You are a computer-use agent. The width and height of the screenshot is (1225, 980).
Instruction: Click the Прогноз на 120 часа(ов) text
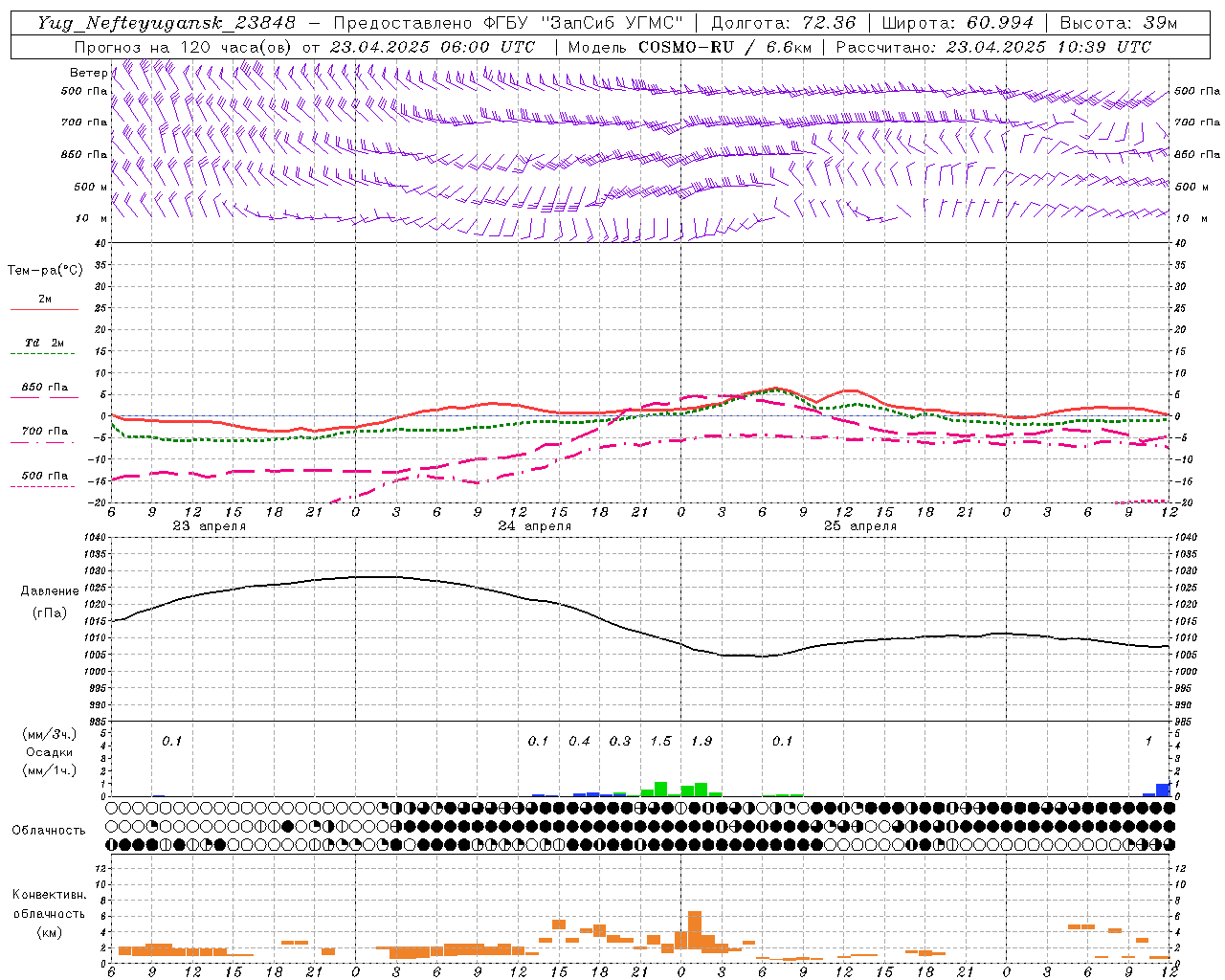[184, 47]
